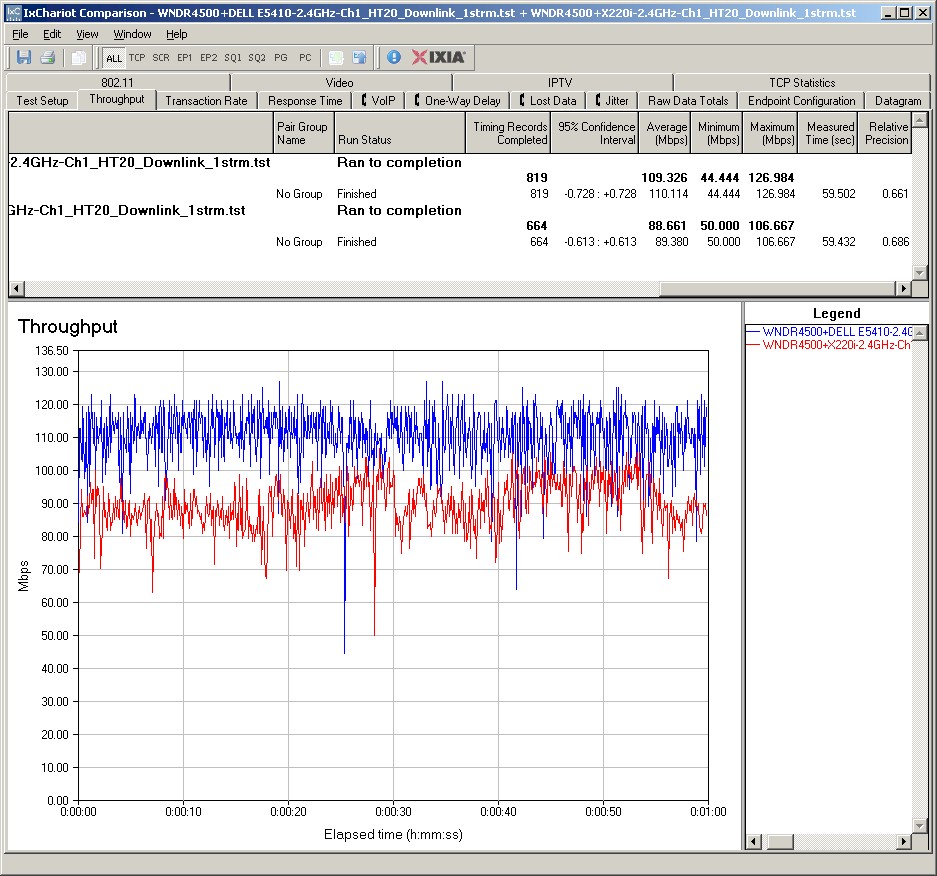This screenshot has height=876, width=937.
Task: Select the SQ2 filter toolbar button
Action: tap(257, 57)
